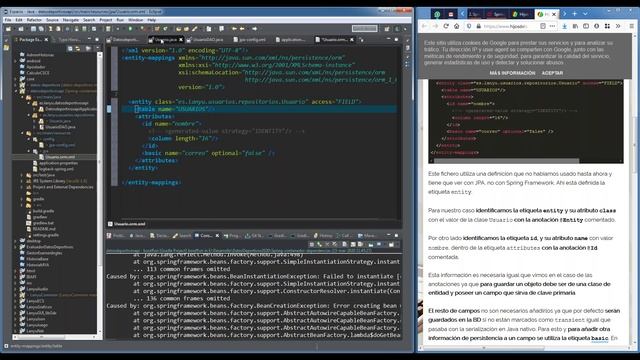
Task: Select build.gradle in the package tree
Action: coord(40,211)
